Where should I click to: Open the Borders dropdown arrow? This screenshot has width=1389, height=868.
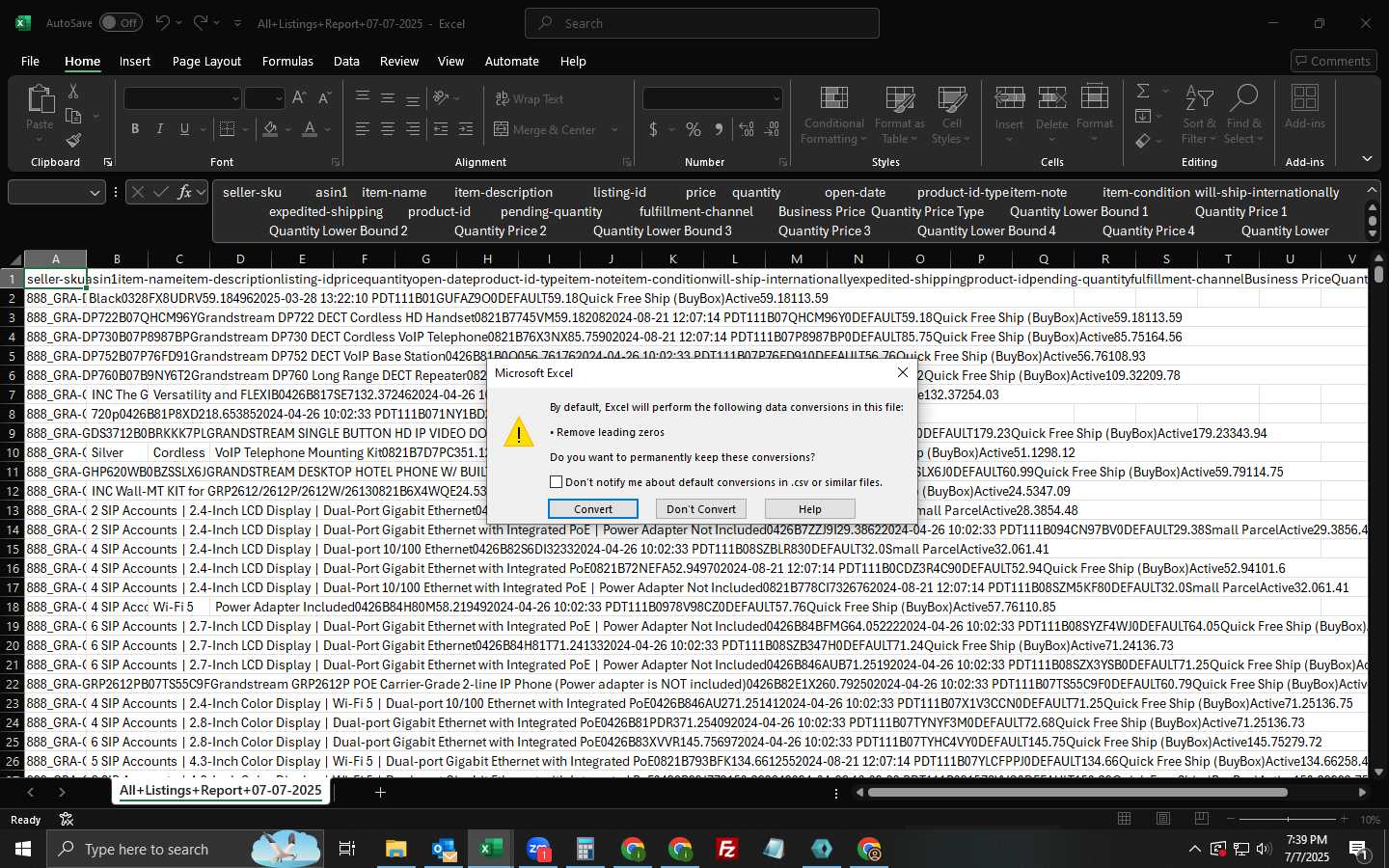[245, 129]
